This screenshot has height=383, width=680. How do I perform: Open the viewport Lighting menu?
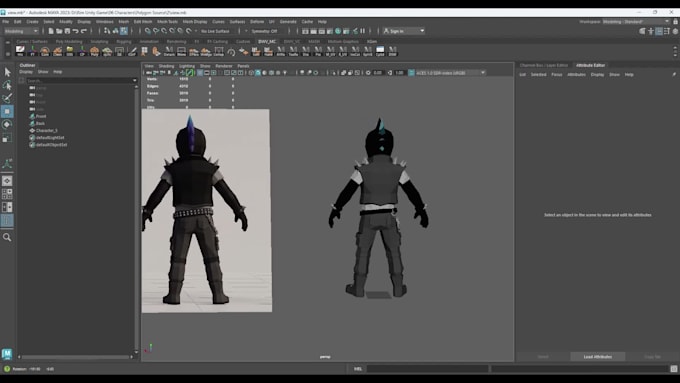tap(187, 66)
